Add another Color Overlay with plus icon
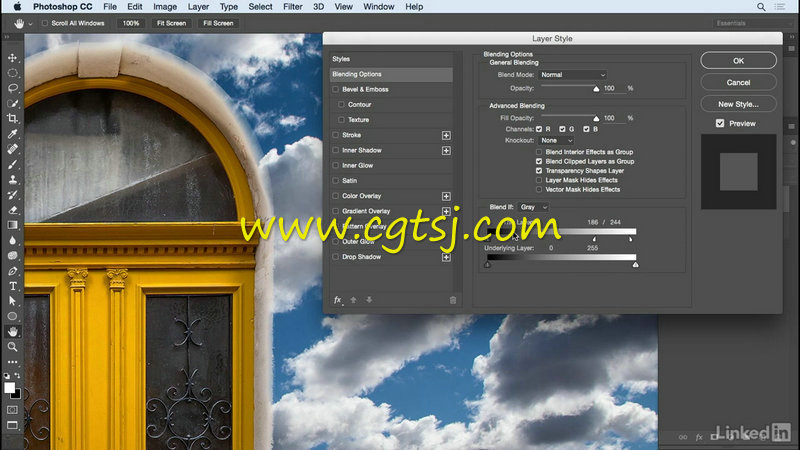Viewport: 800px width, 450px height. click(x=446, y=196)
